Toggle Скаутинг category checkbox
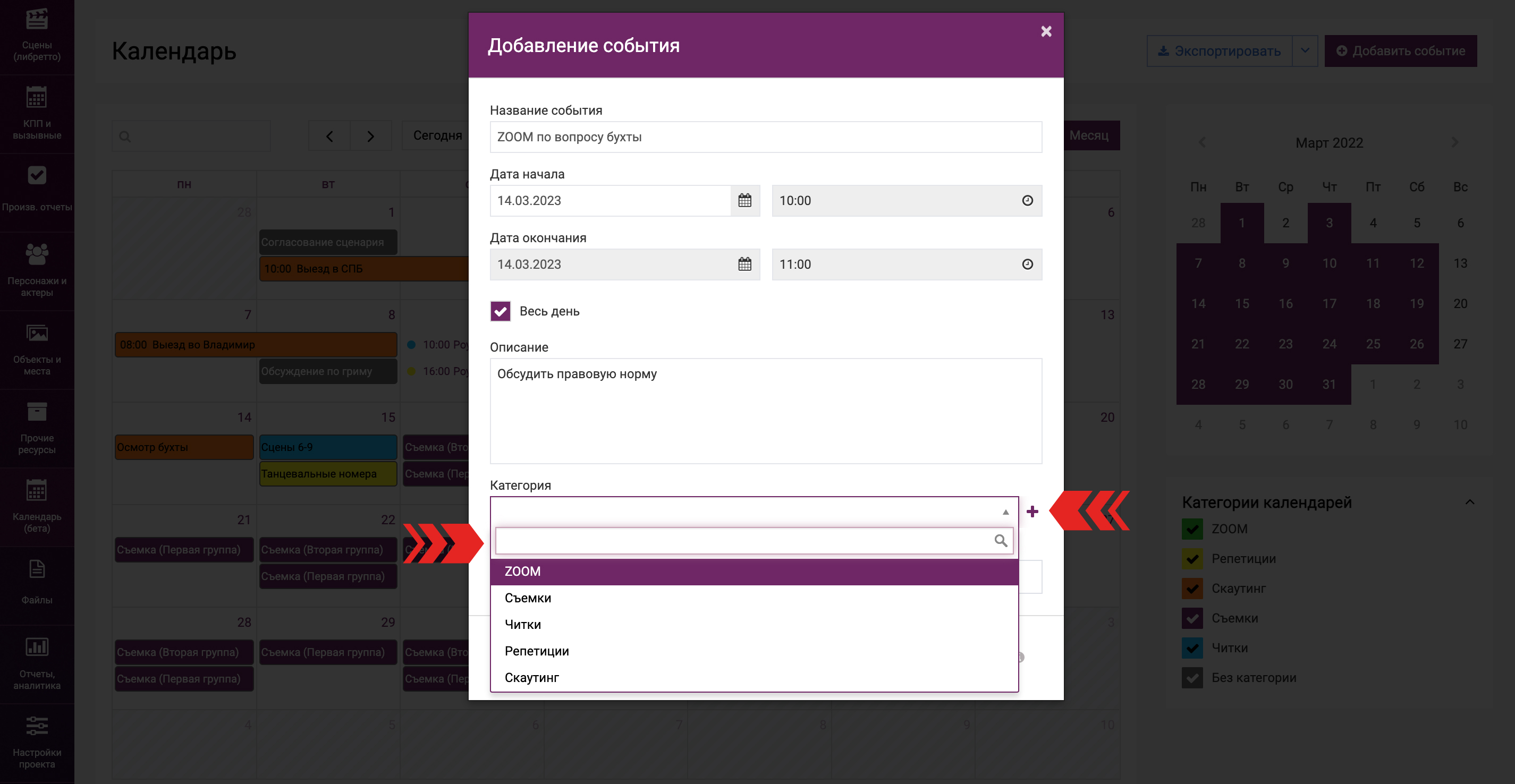Viewport: 1515px width, 784px height. coord(1192,589)
